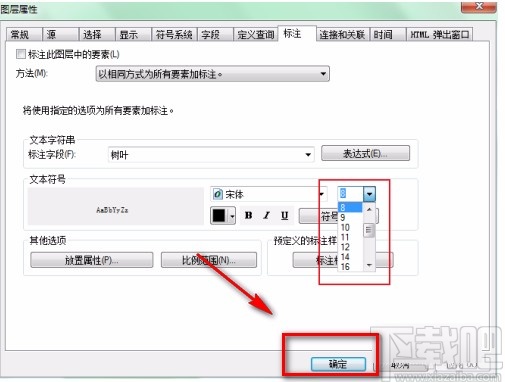Choose font size 9 from the list

[350, 218]
